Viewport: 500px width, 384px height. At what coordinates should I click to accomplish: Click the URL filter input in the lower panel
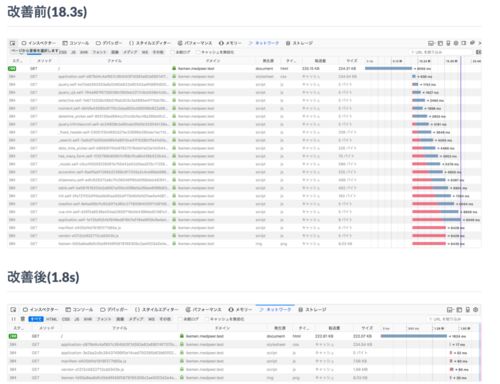(x=454, y=319)
